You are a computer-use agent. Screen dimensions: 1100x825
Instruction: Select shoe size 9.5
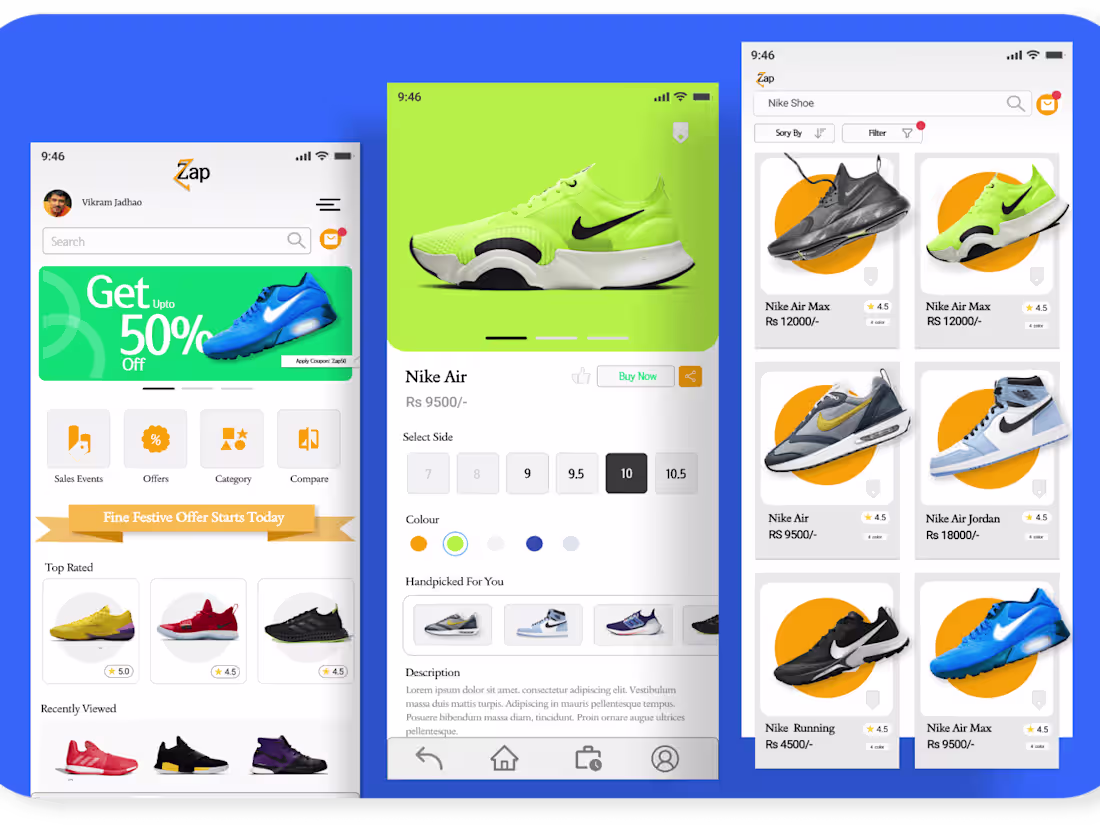coord(577,474)
